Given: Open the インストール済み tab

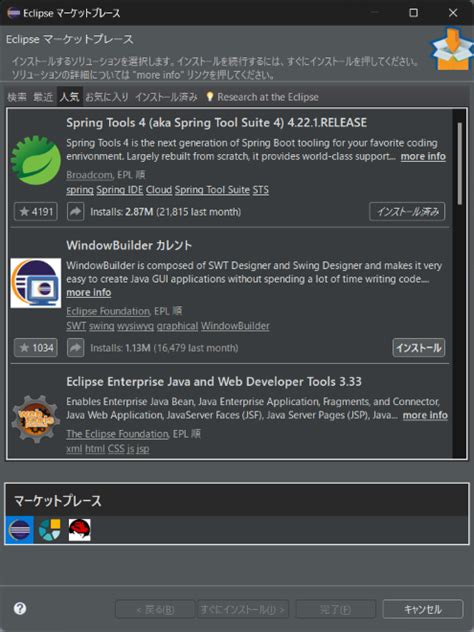Looking at the screenshot, I should tap(166, 97).
